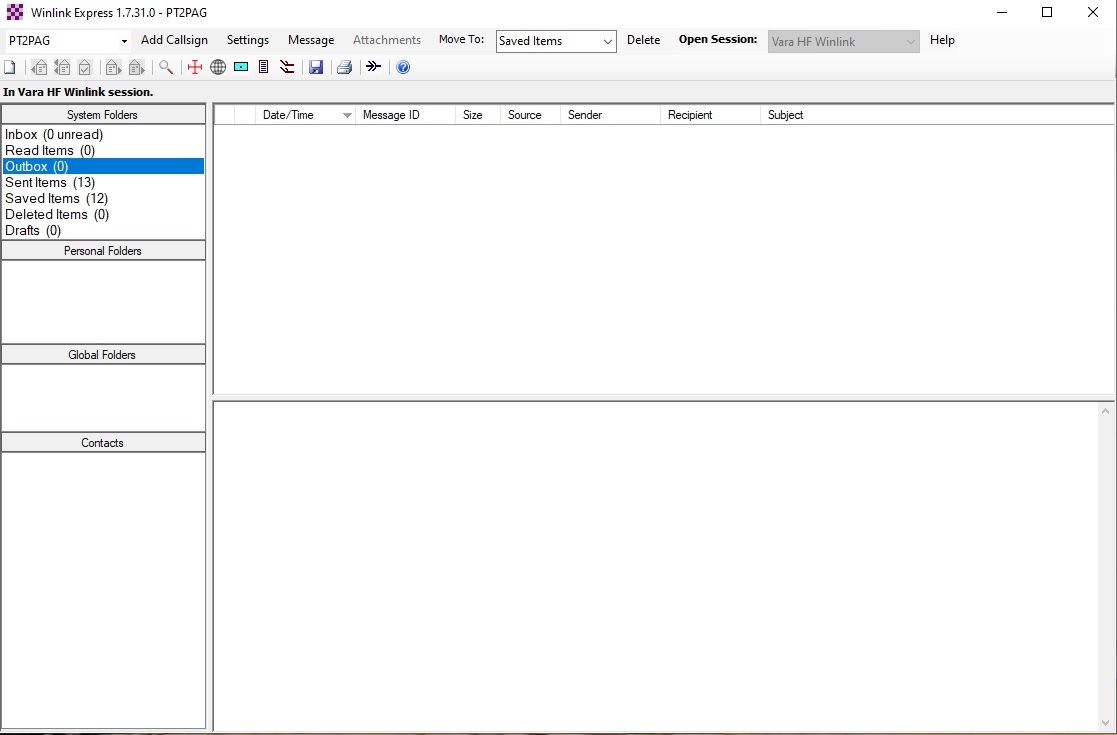Viewport: 1117px width, 735px height.
Task: Click the Personal Folders header
Action: (103, 251)
